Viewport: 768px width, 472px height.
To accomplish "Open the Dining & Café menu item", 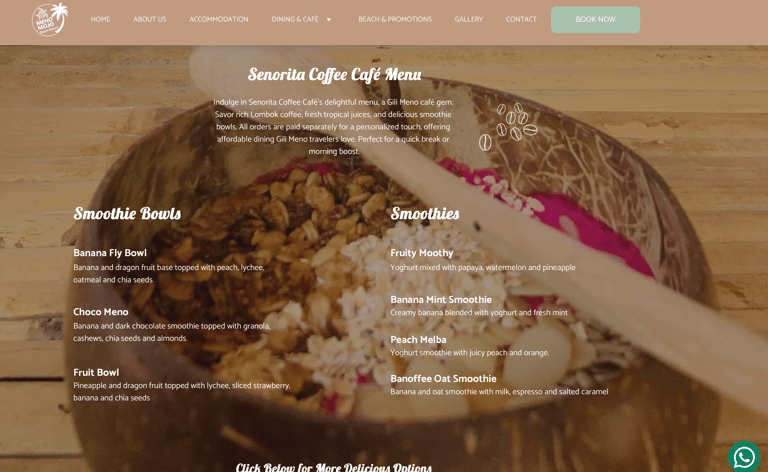I will (295, 20).
